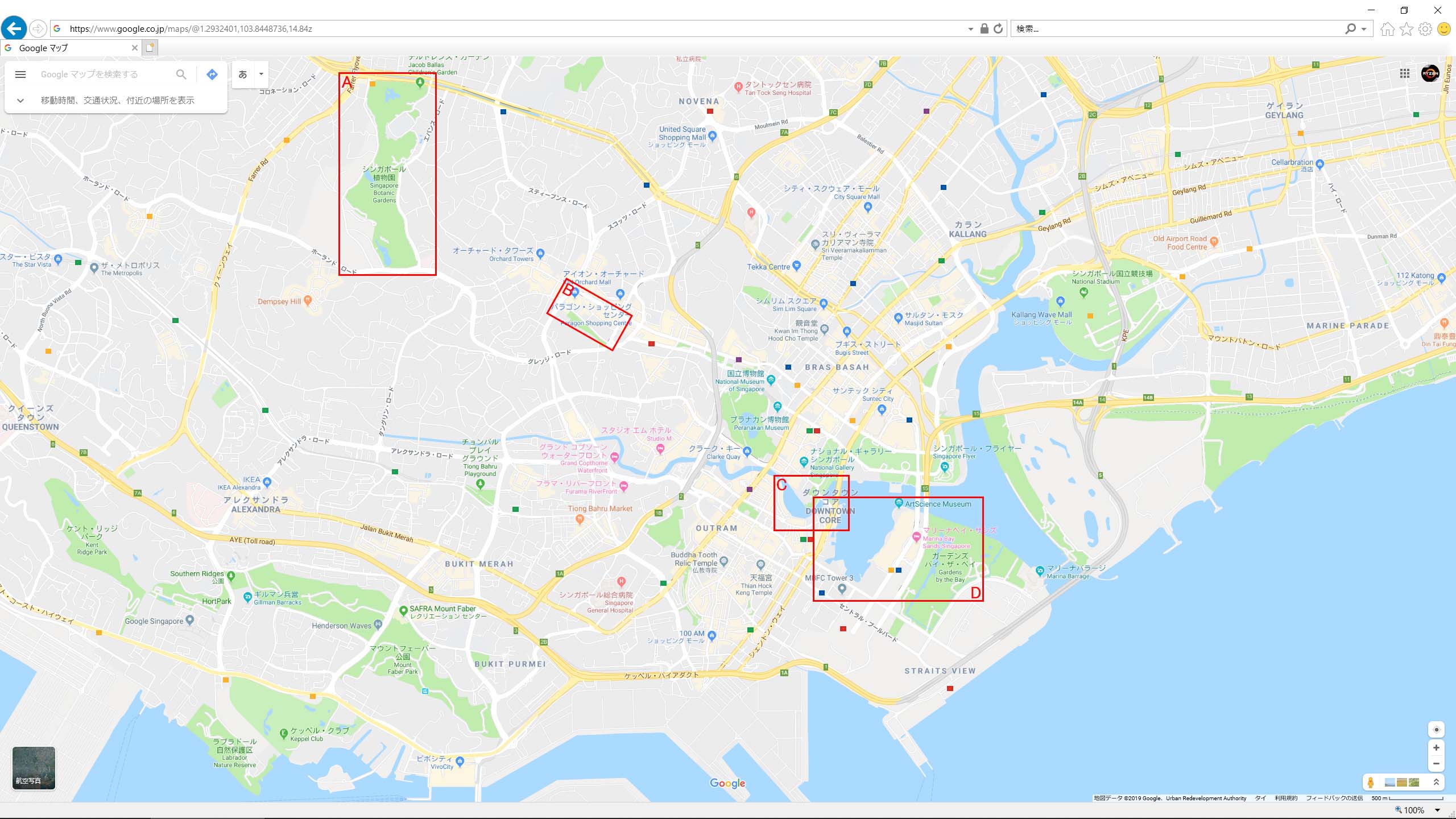Click the Maps search magnifier icon

pyautogui.click(x=181, y=75)
